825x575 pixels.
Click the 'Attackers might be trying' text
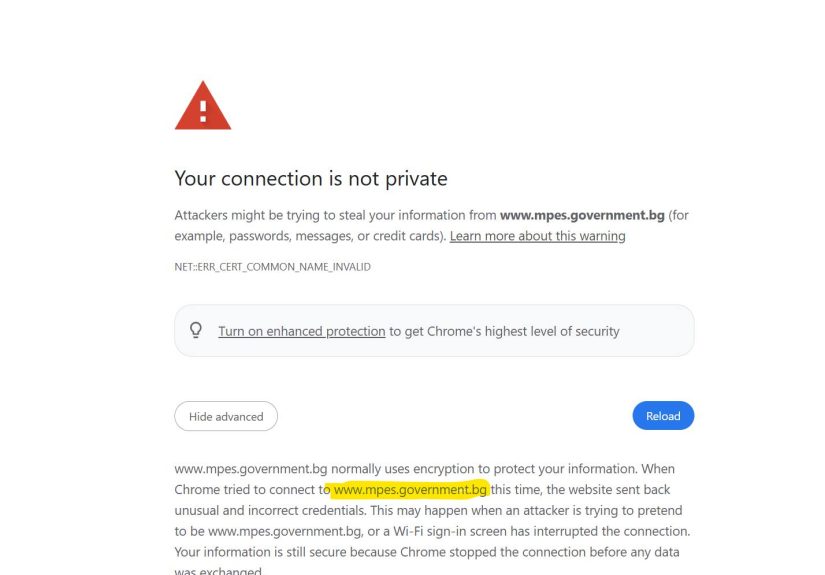tap(250, 215)
